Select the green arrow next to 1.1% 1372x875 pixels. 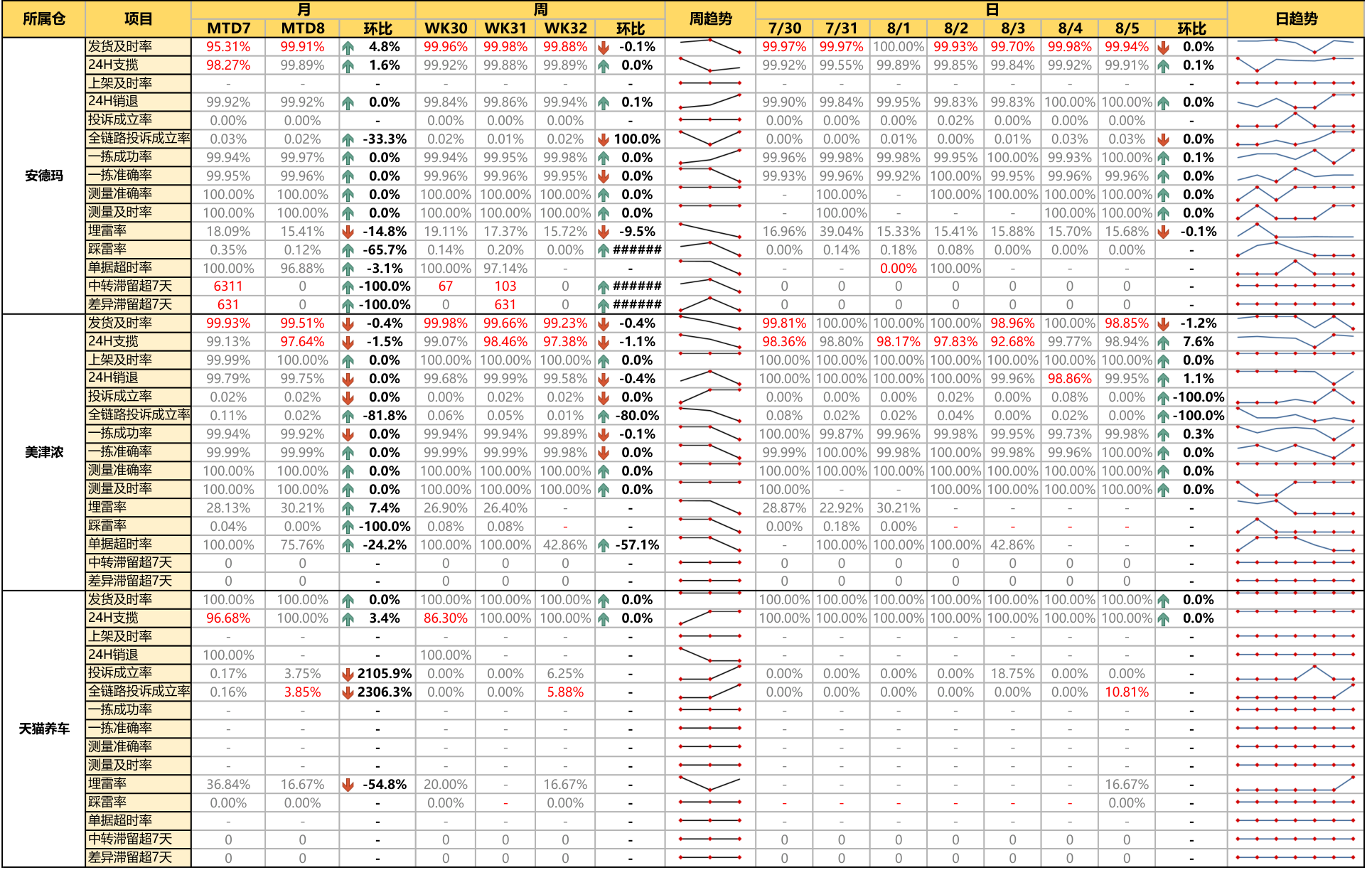pyautogui.click(x=1163, y=380)
